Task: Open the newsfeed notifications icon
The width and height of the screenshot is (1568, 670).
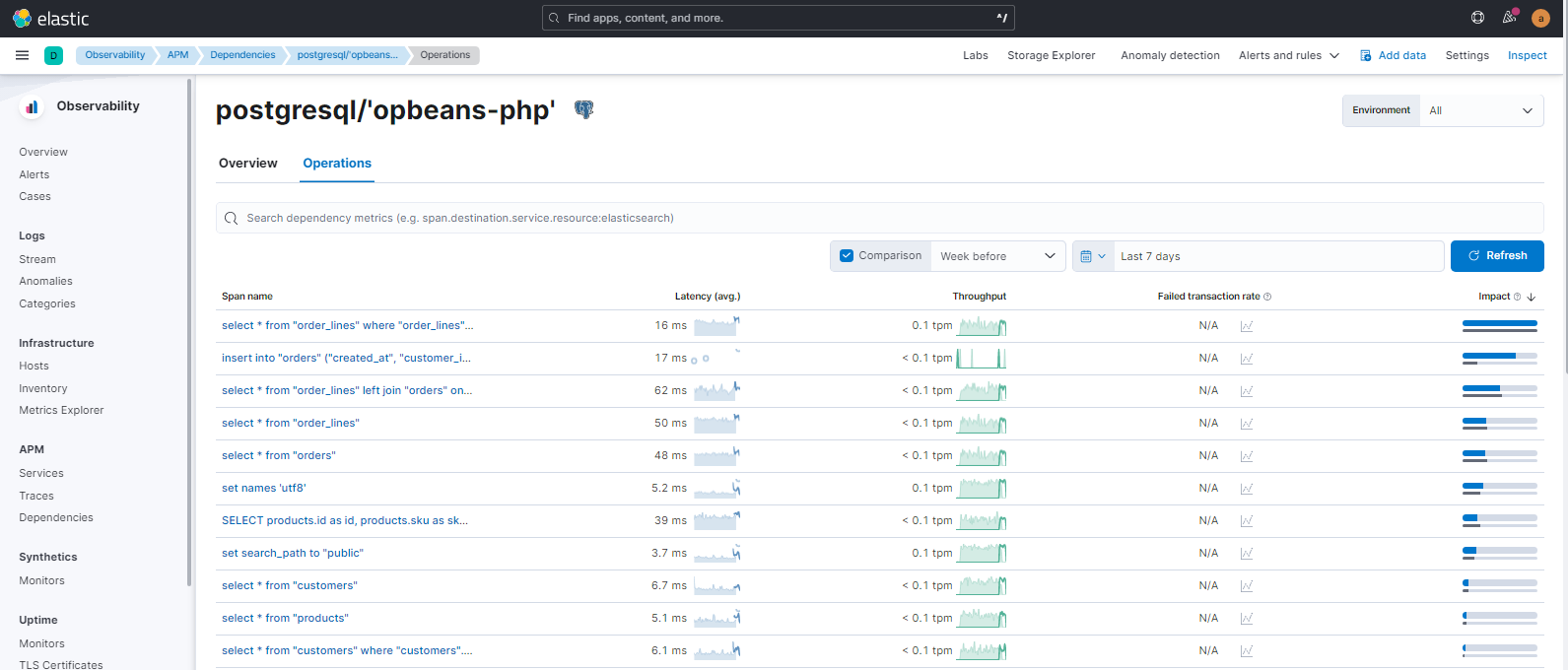Action: coord(1509,18)
